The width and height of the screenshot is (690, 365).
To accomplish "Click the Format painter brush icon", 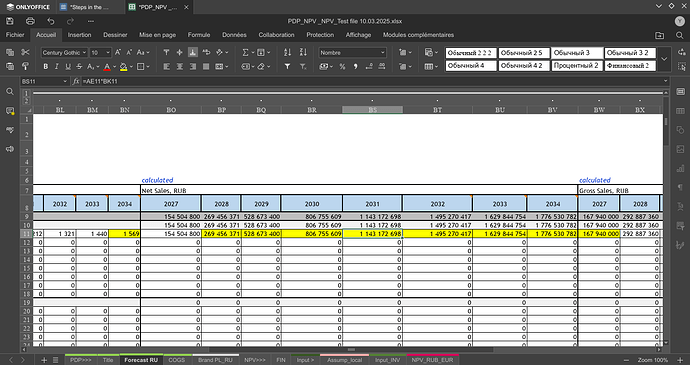I will 25,66.
